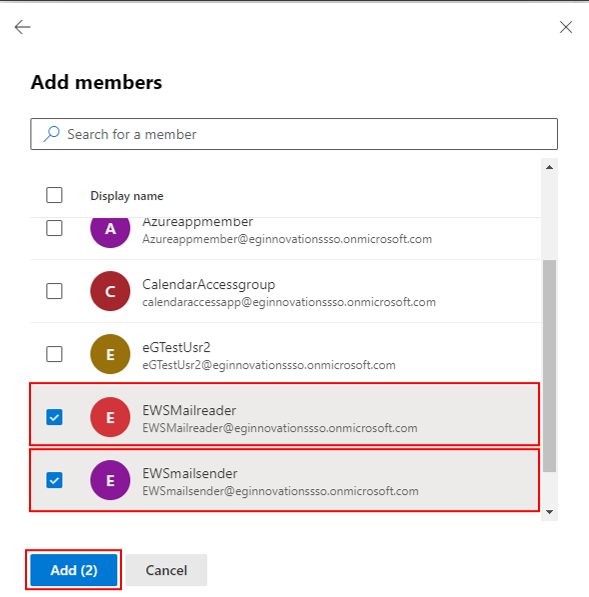Click the CalendarAccessgroup red avatar
589x597 pixels.
[x=110, y=291]
